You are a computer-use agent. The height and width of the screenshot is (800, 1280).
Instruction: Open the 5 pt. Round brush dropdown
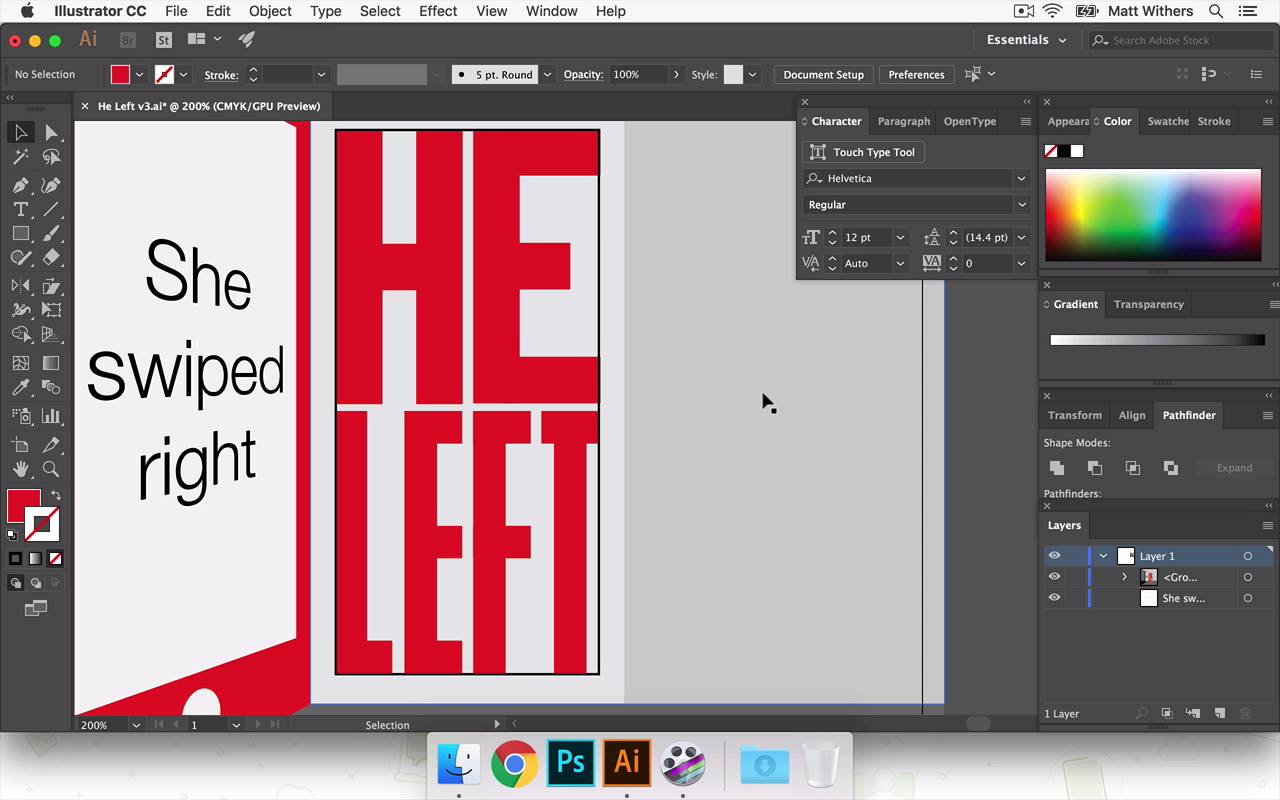pos(547,75)
